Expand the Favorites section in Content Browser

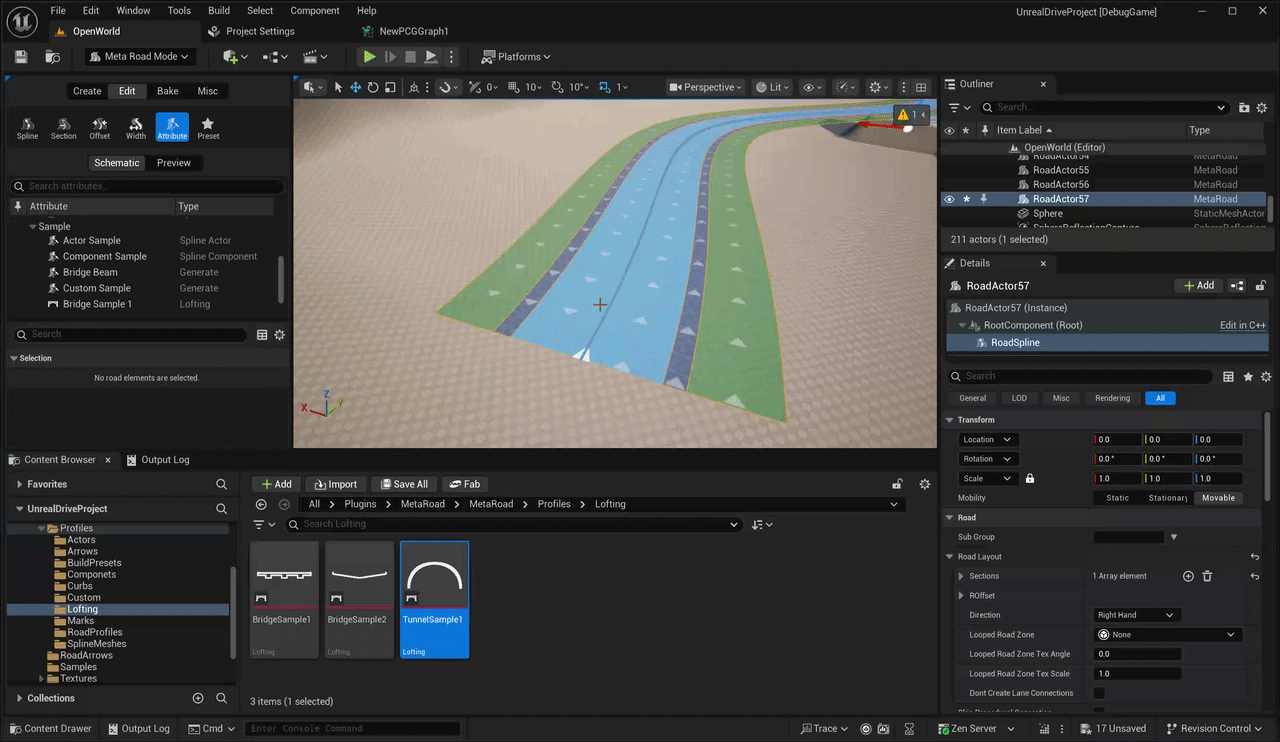(19, 484)
